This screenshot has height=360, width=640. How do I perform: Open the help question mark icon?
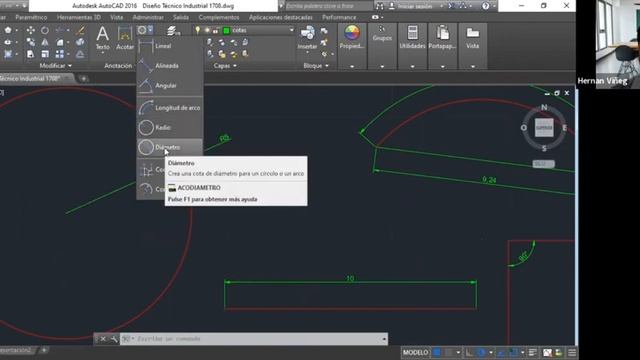(x=485, y=6)
